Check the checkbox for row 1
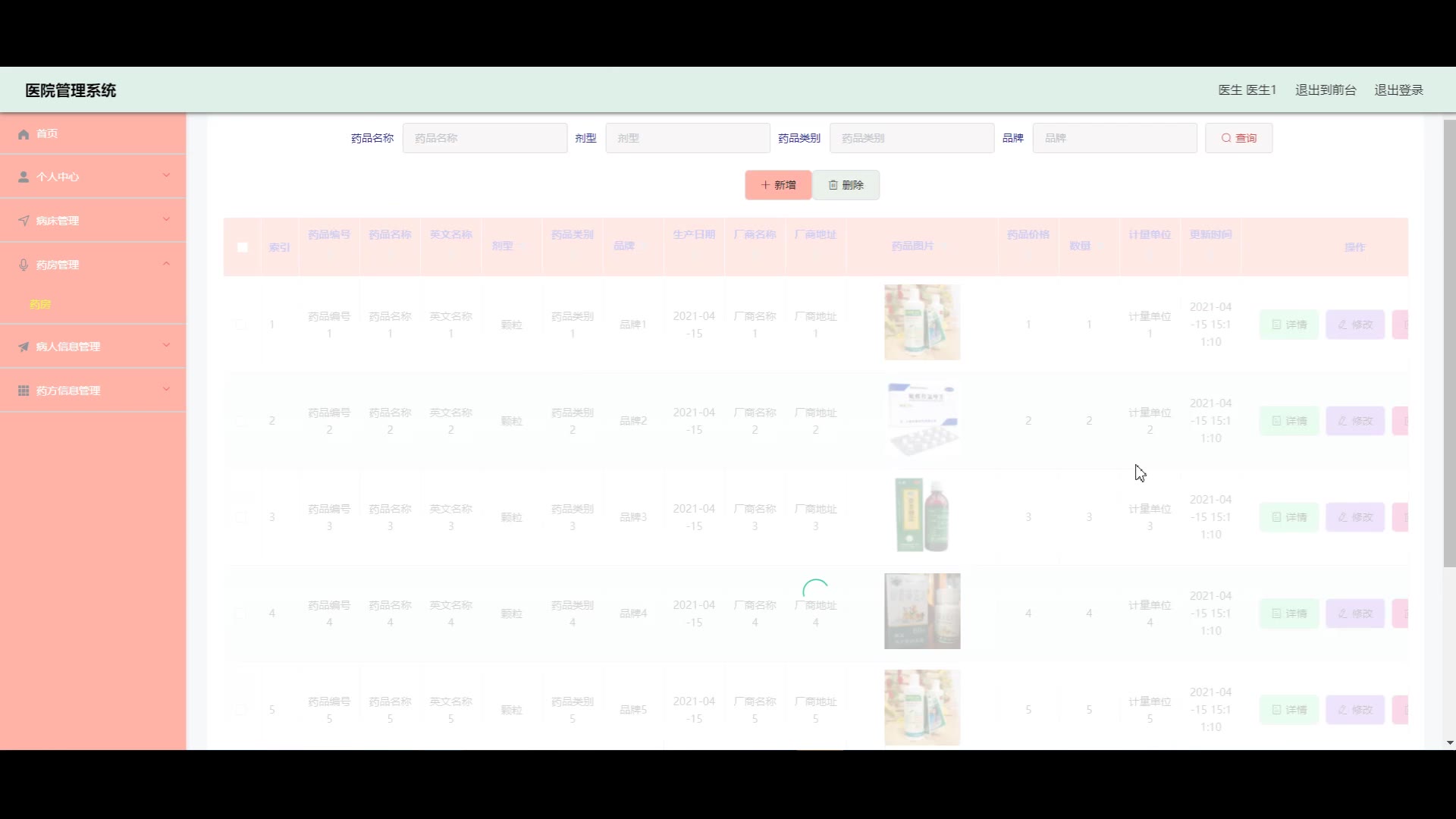Viewport: 1456px width, 819px height. 241,325
